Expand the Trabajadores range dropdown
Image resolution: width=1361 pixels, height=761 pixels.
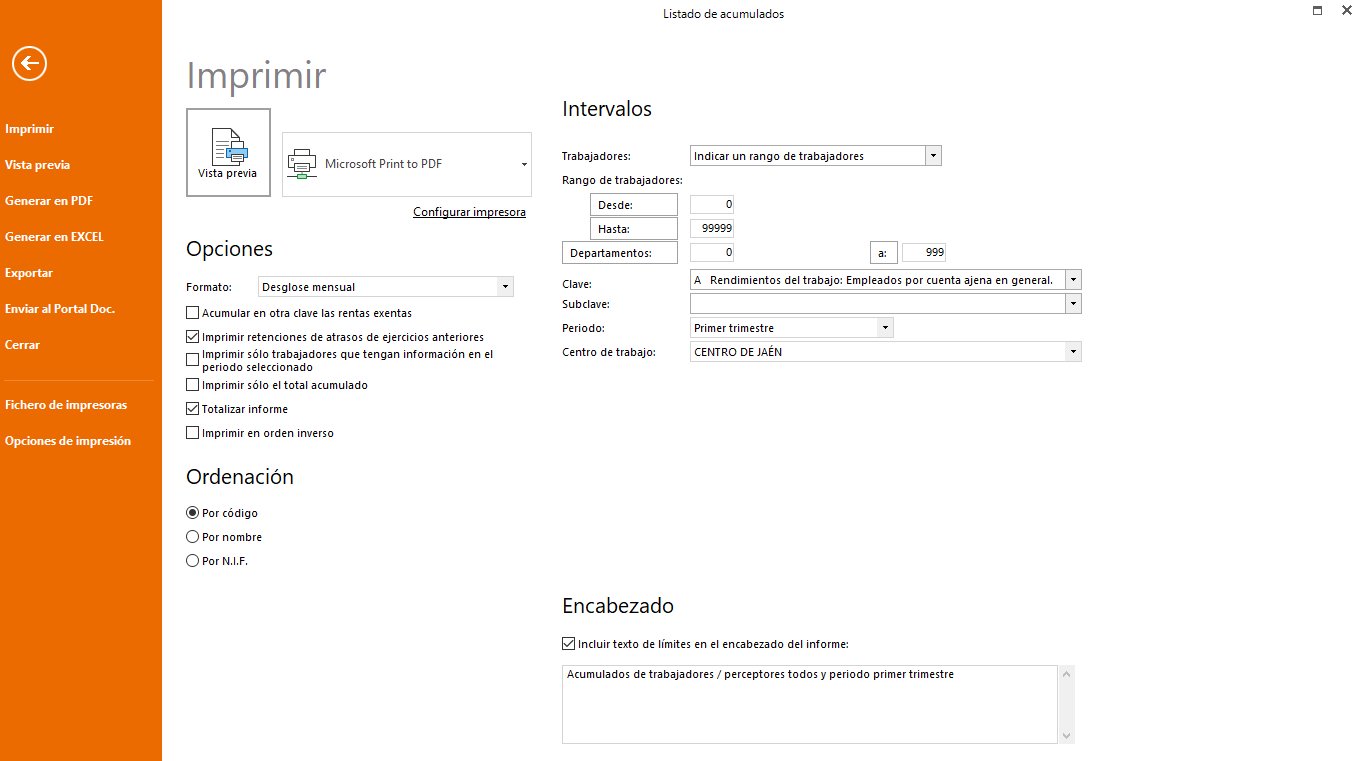933,156
